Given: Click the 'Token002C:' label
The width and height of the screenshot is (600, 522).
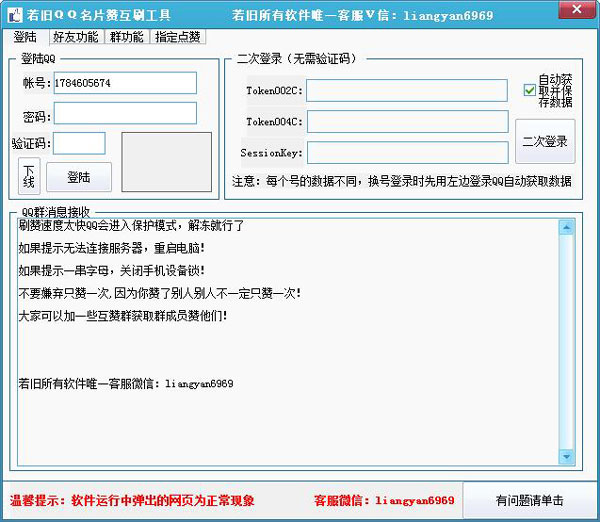Looking at the screenshot, I should coord(274,91).
